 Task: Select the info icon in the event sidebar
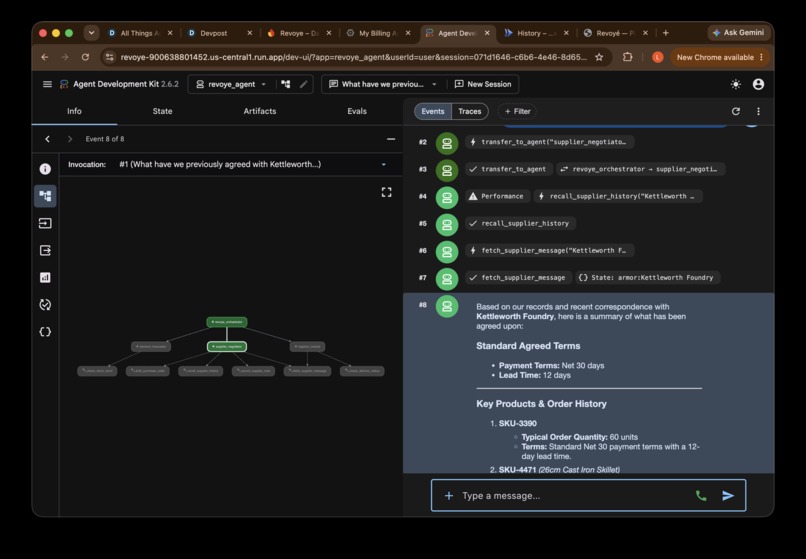click(45, 169)
